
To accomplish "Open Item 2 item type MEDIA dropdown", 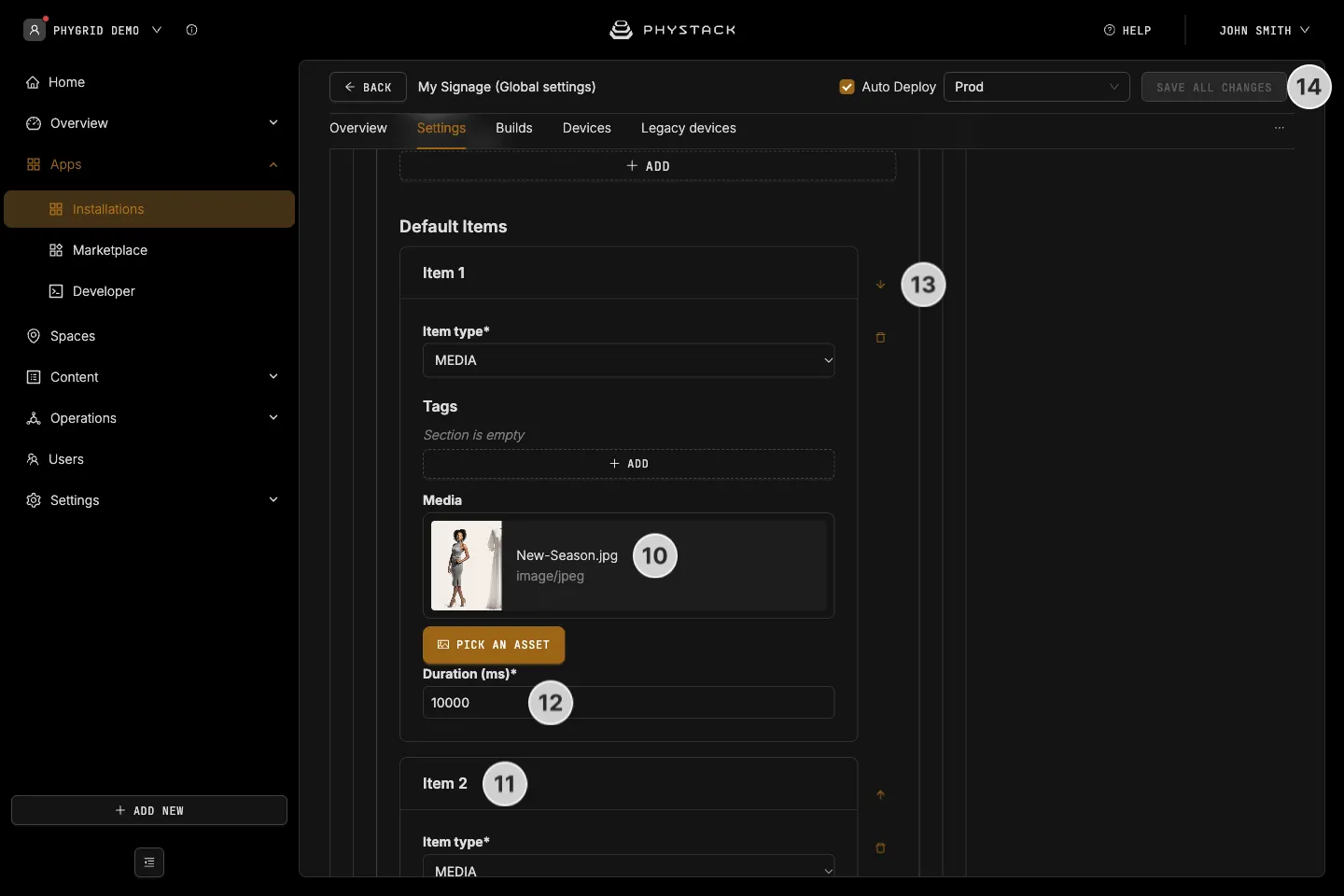I will pos(629,868).
